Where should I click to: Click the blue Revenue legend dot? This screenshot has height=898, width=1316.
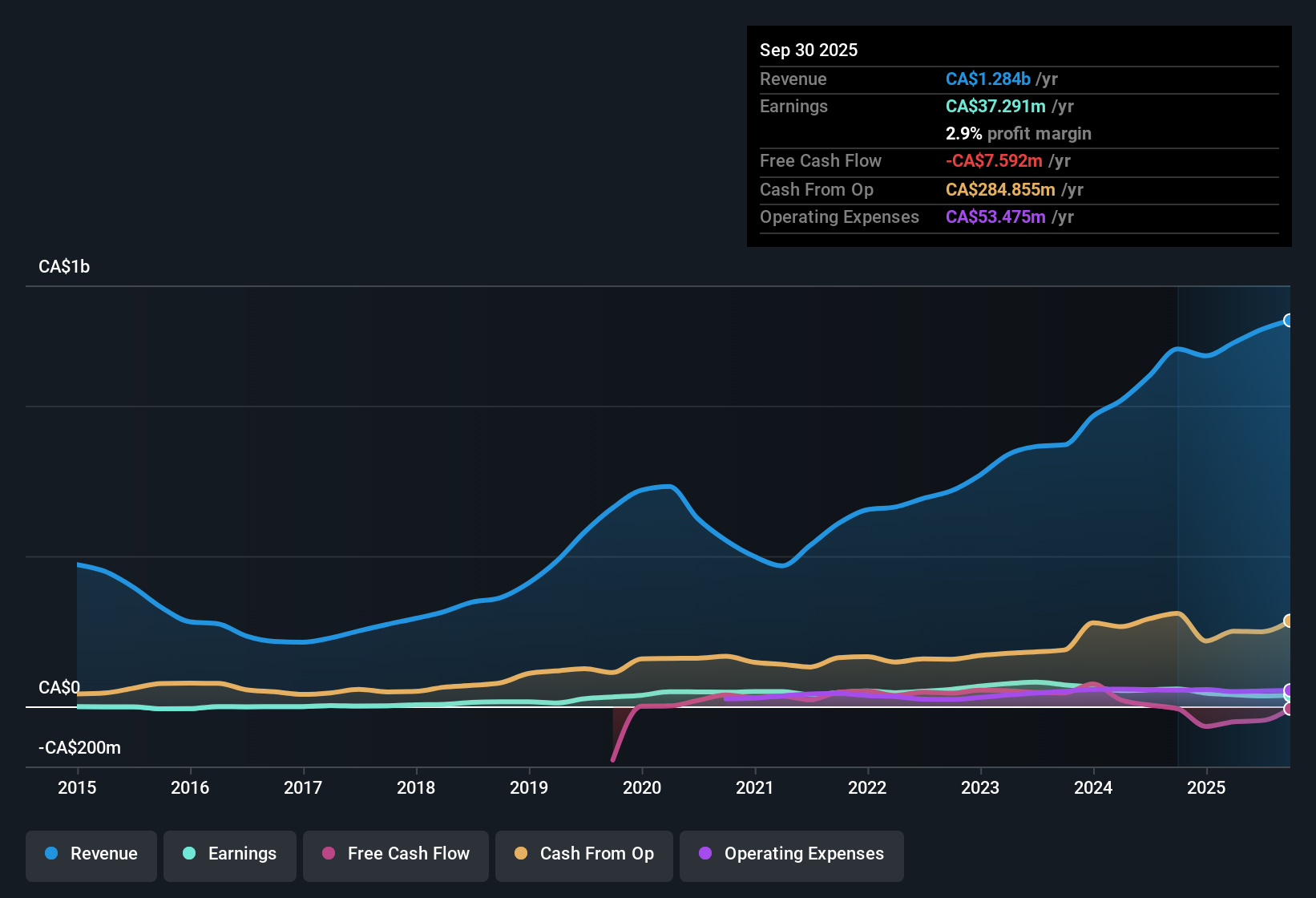click(51, 854)
